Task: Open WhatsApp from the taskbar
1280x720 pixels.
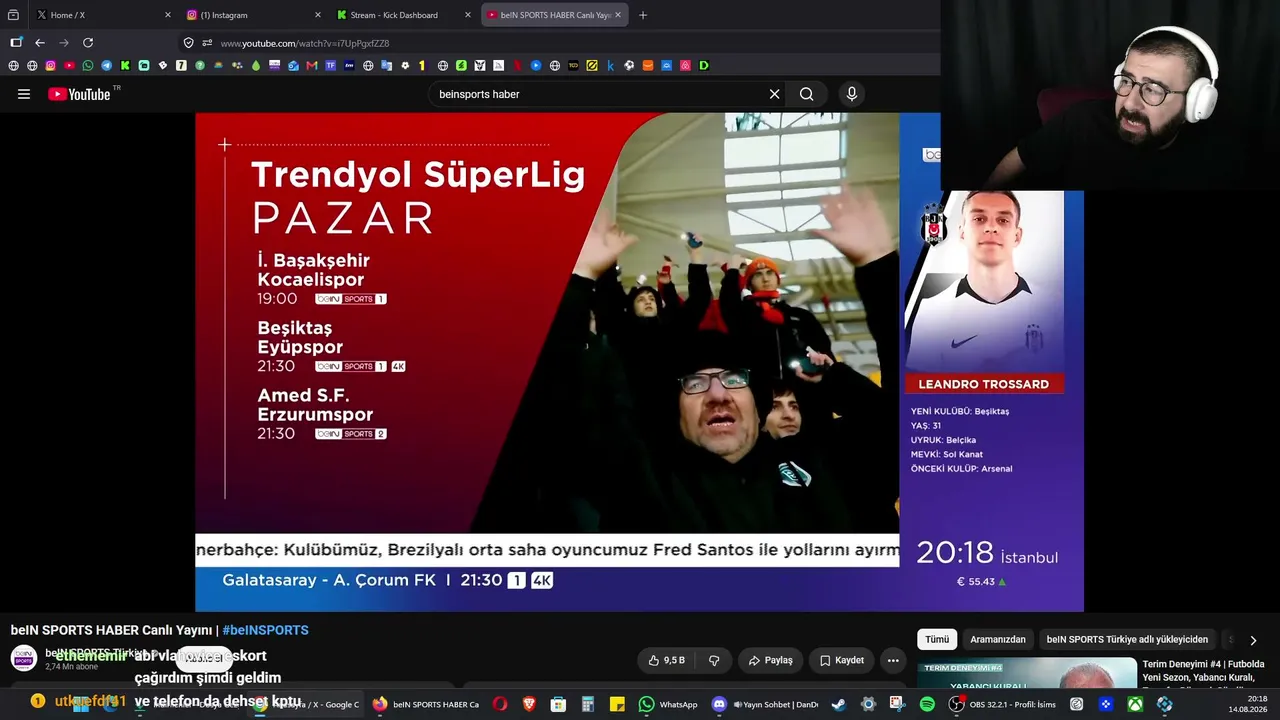Action: tap(669, 704)
